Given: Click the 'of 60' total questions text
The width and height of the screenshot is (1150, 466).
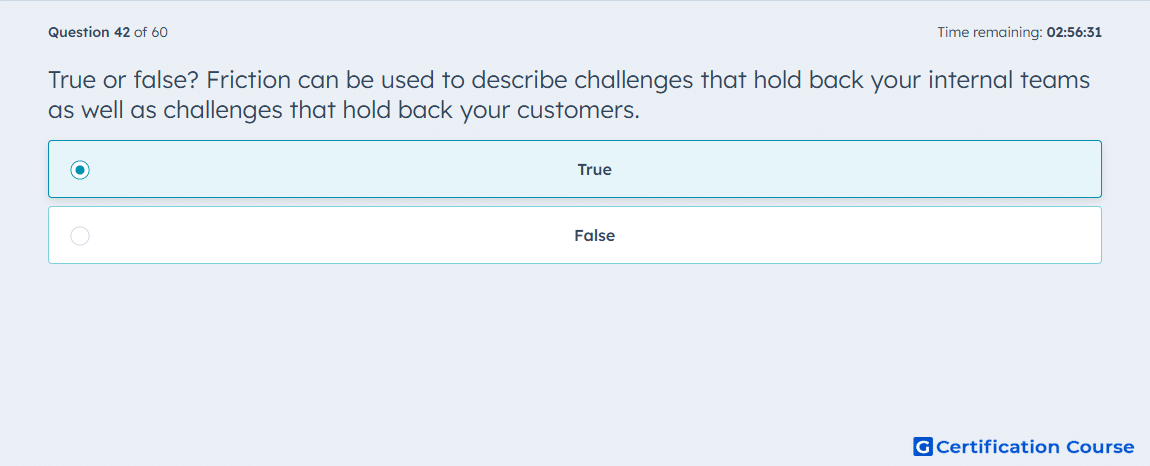Looking at the screenshot, I should point(150,32).
